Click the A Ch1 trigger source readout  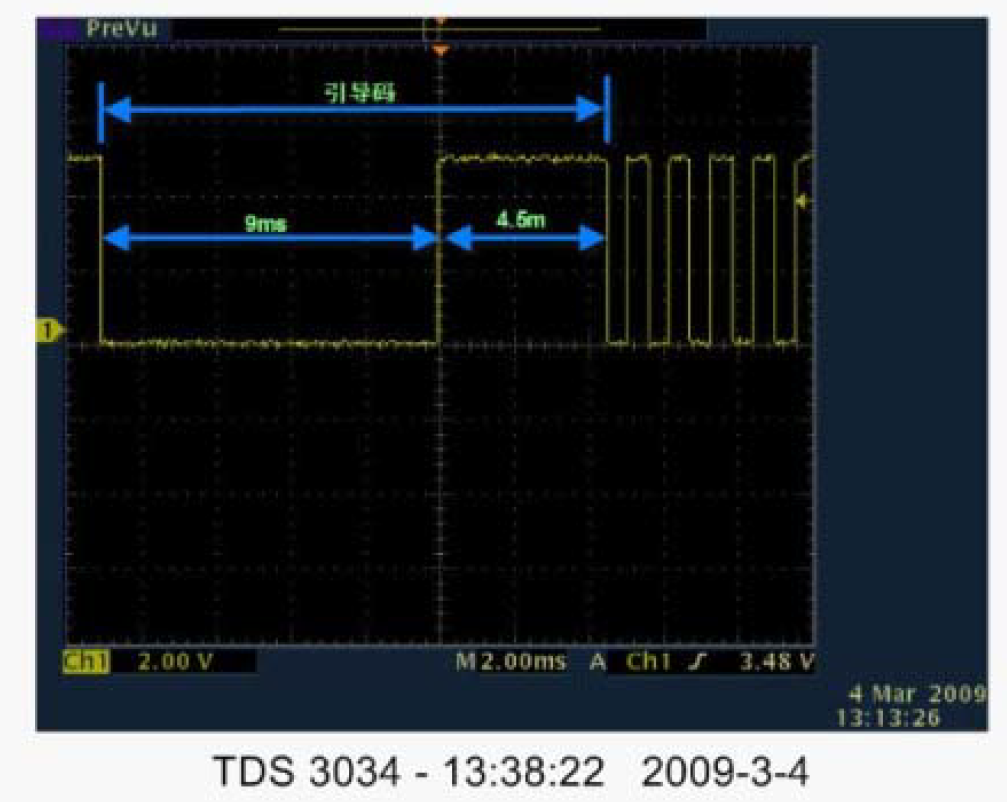(x=631, y=661)
